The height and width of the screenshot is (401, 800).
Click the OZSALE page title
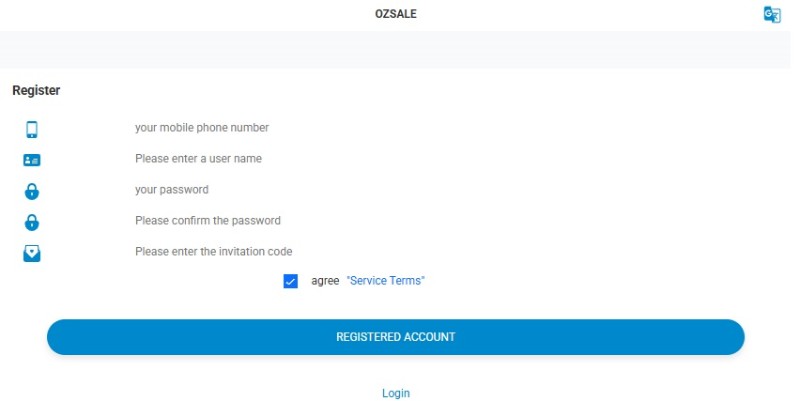click(x=396, y=14)
